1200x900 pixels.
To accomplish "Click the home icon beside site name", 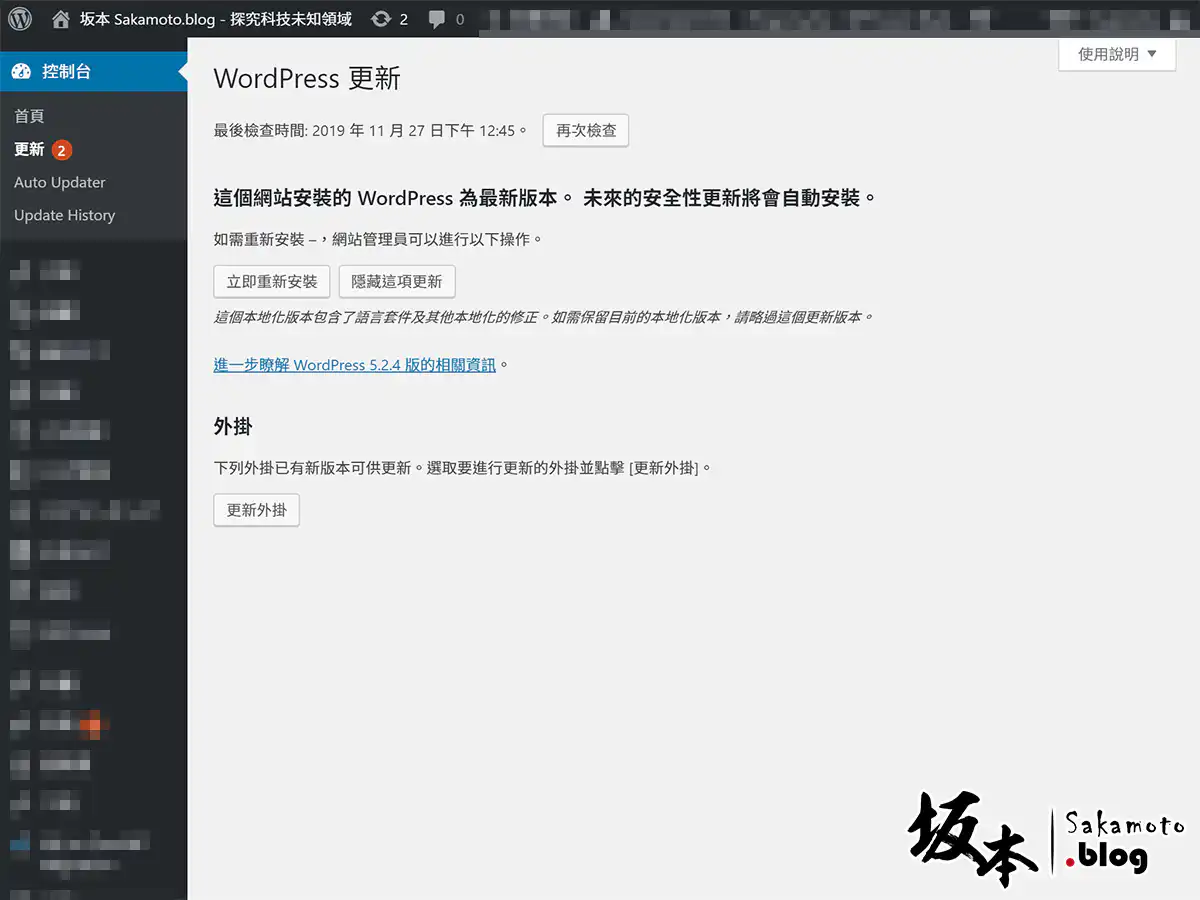I will coord(61,19).
